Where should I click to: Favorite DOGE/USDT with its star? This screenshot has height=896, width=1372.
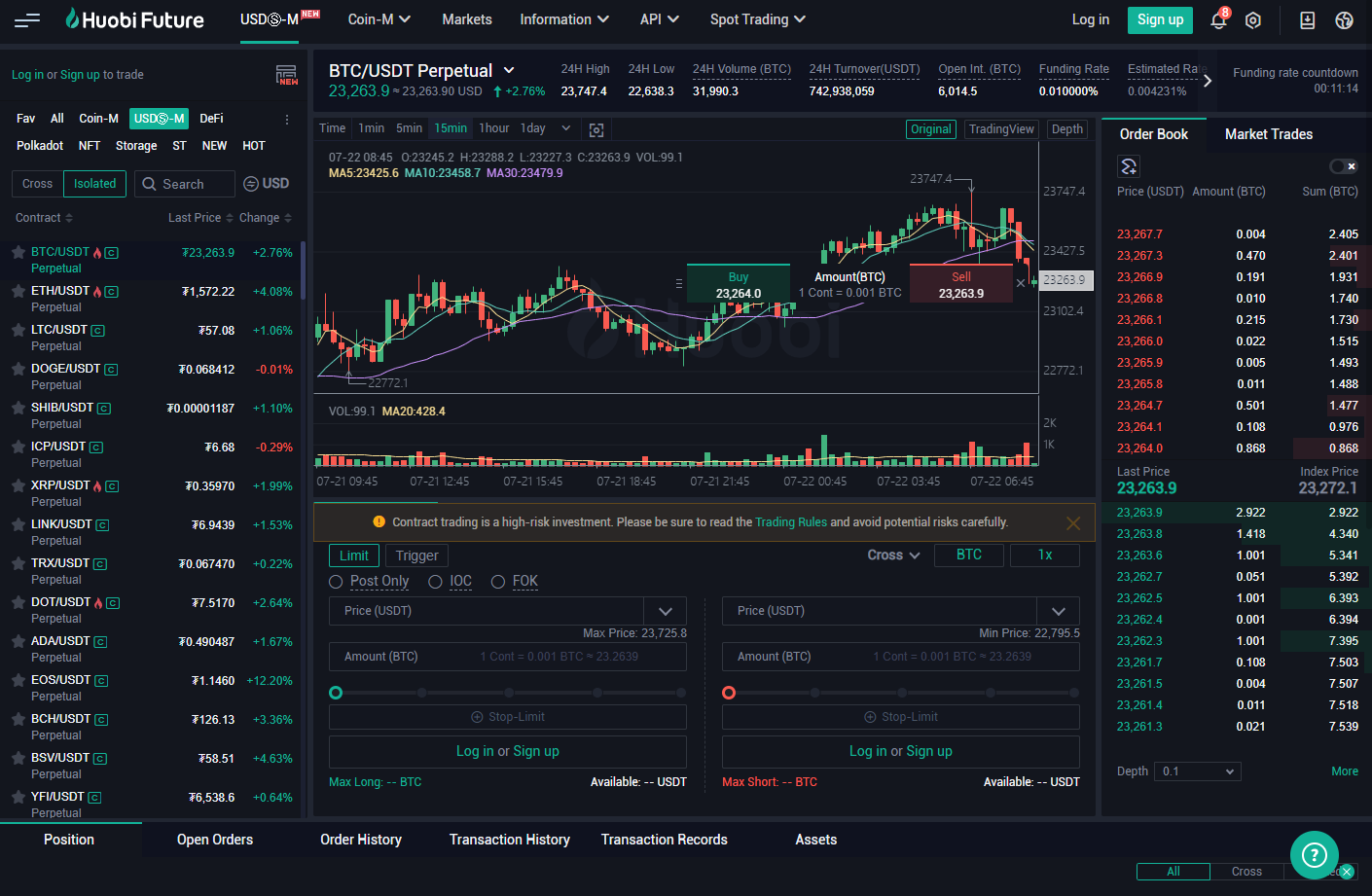point(18,369)
